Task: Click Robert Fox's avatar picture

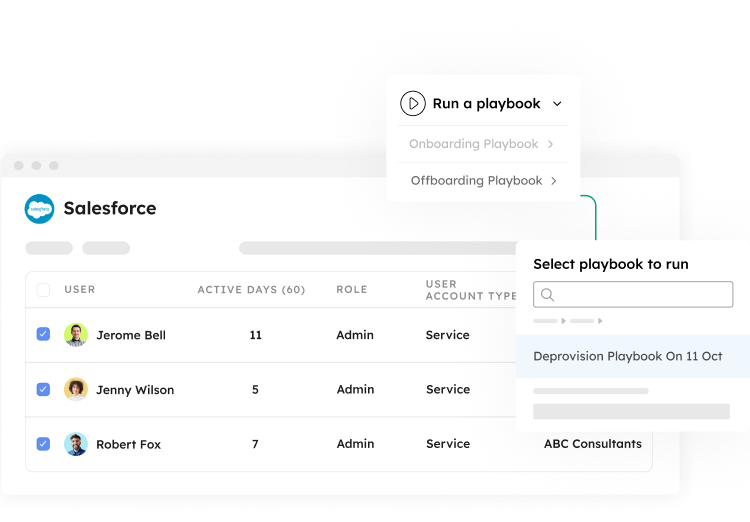Action: (76, 444)
